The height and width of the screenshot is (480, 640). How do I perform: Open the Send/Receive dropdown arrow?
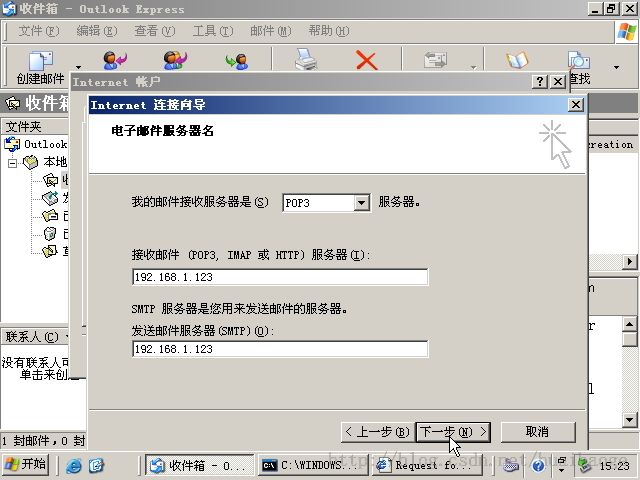point(473,67)
